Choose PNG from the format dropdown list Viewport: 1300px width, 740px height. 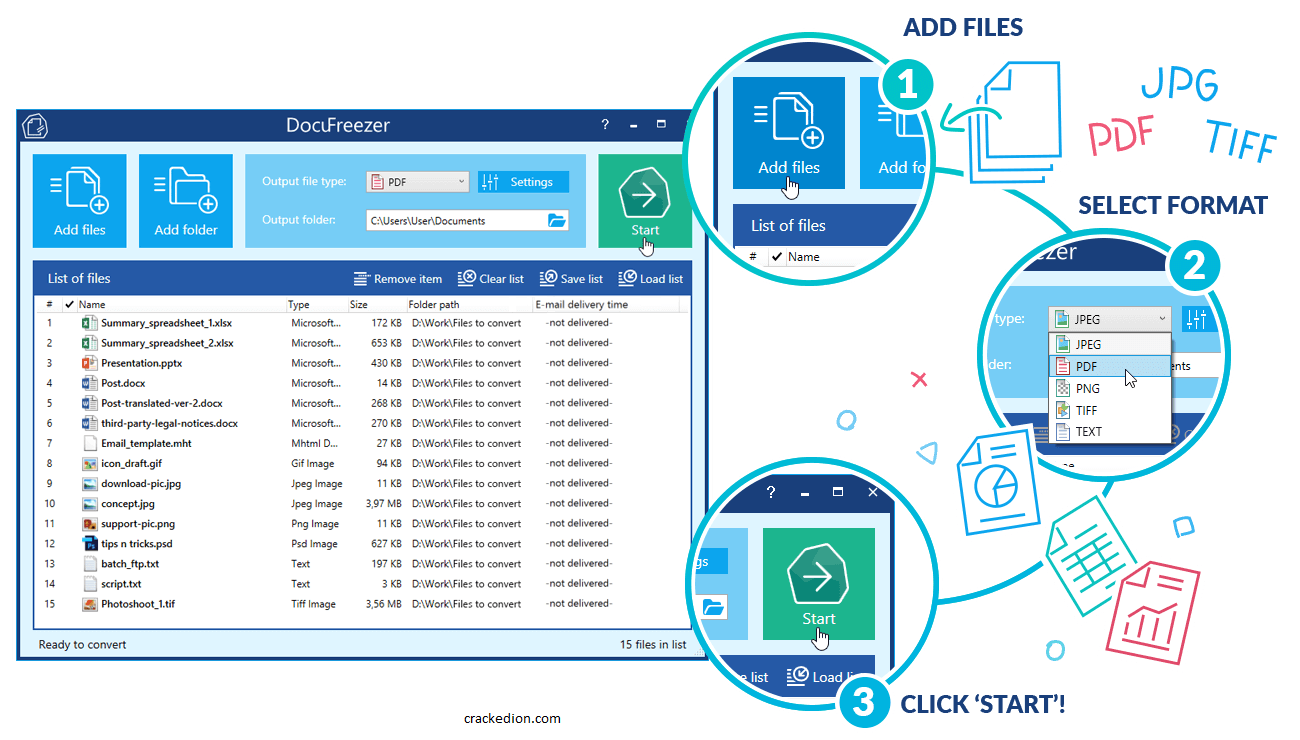[1110, 388]
